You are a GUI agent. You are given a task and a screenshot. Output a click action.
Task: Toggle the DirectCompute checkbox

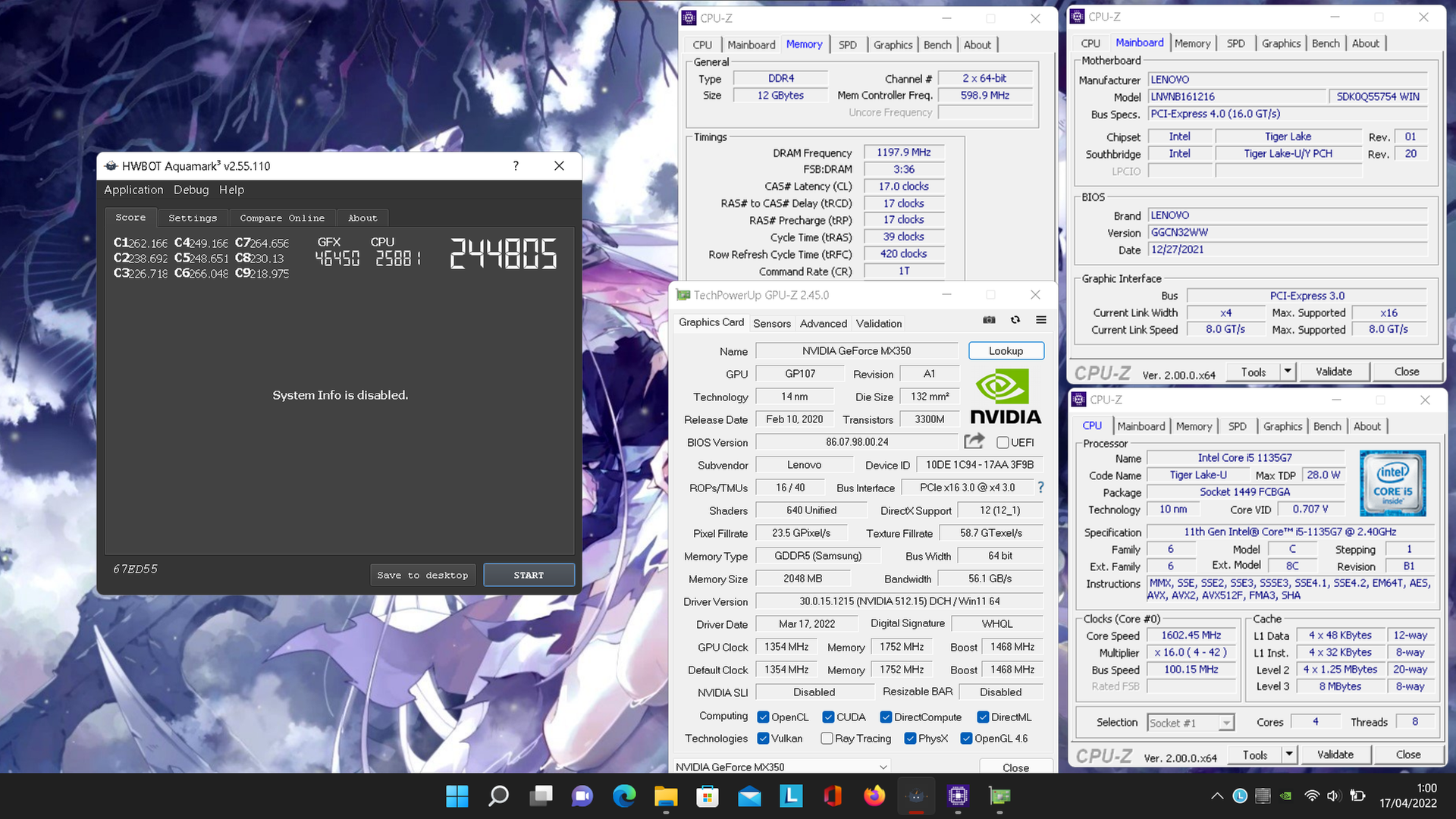pos(886,717)
